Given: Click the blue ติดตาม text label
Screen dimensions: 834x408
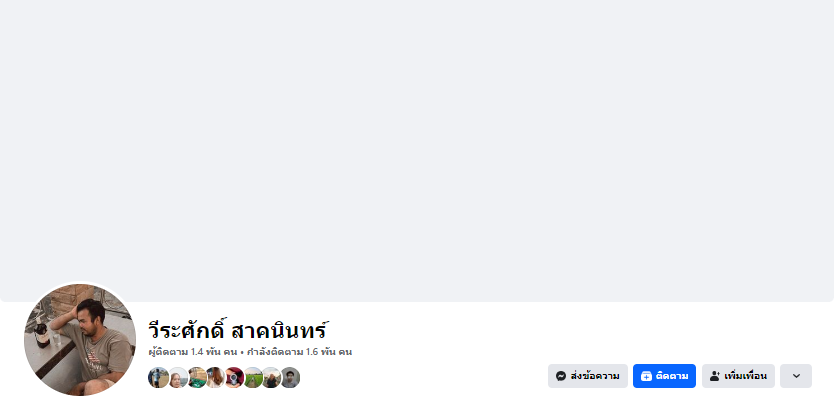Looking at the screenshot, I should coord(672,376).
